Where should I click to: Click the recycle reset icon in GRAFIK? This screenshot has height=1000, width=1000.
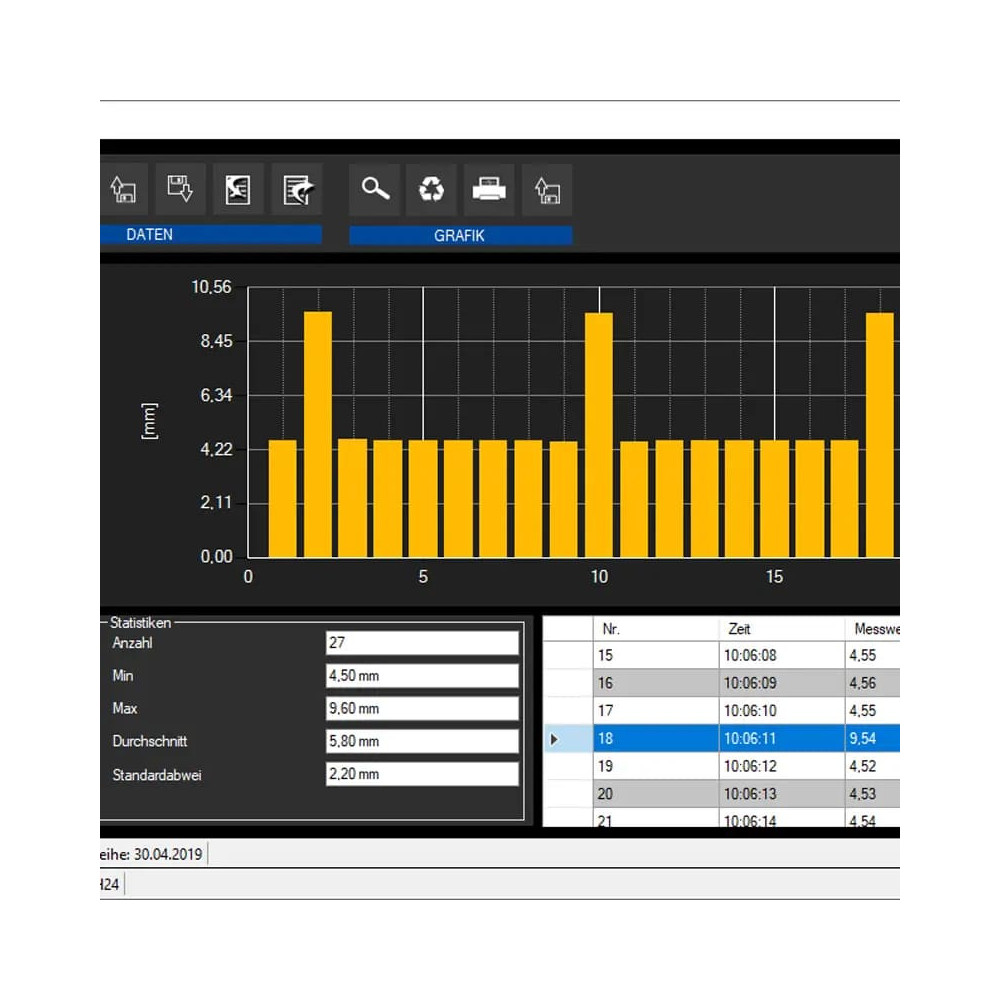(x=432, y=189)
